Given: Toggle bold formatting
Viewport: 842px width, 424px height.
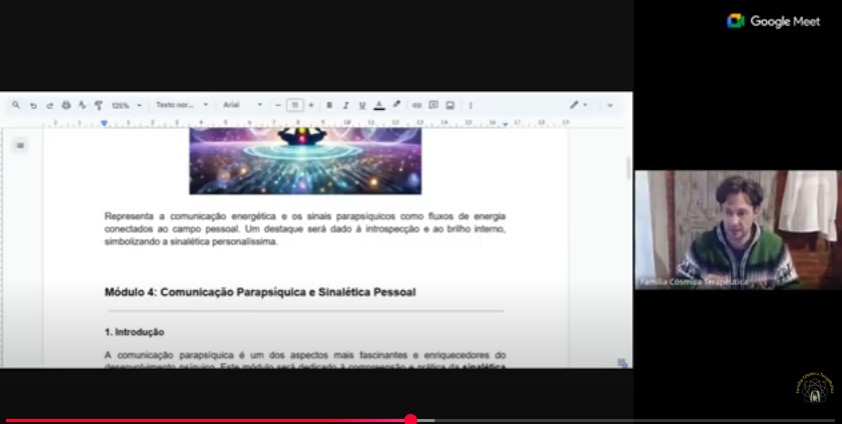Looking at the screenshot, I should tap(329, 105).
